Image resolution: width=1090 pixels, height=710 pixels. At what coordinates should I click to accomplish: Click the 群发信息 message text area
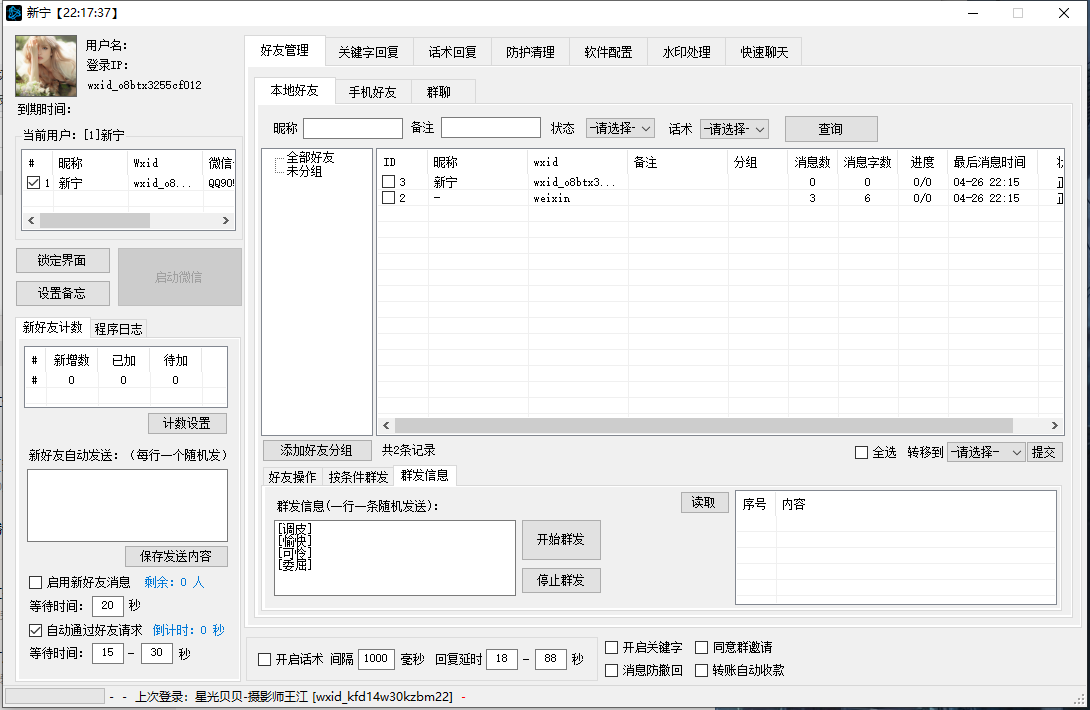tap(395, 558)
